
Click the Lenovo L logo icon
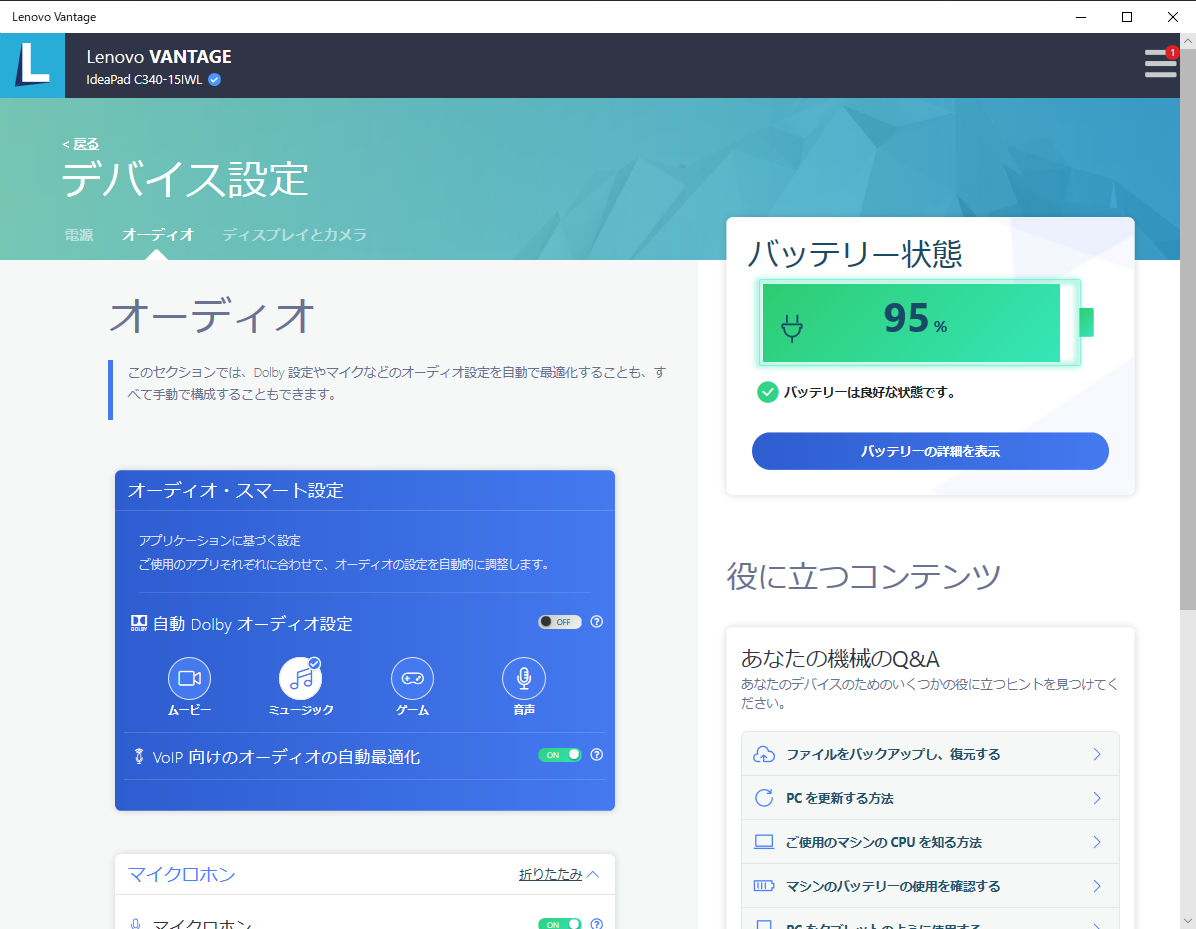pos(32,65)
